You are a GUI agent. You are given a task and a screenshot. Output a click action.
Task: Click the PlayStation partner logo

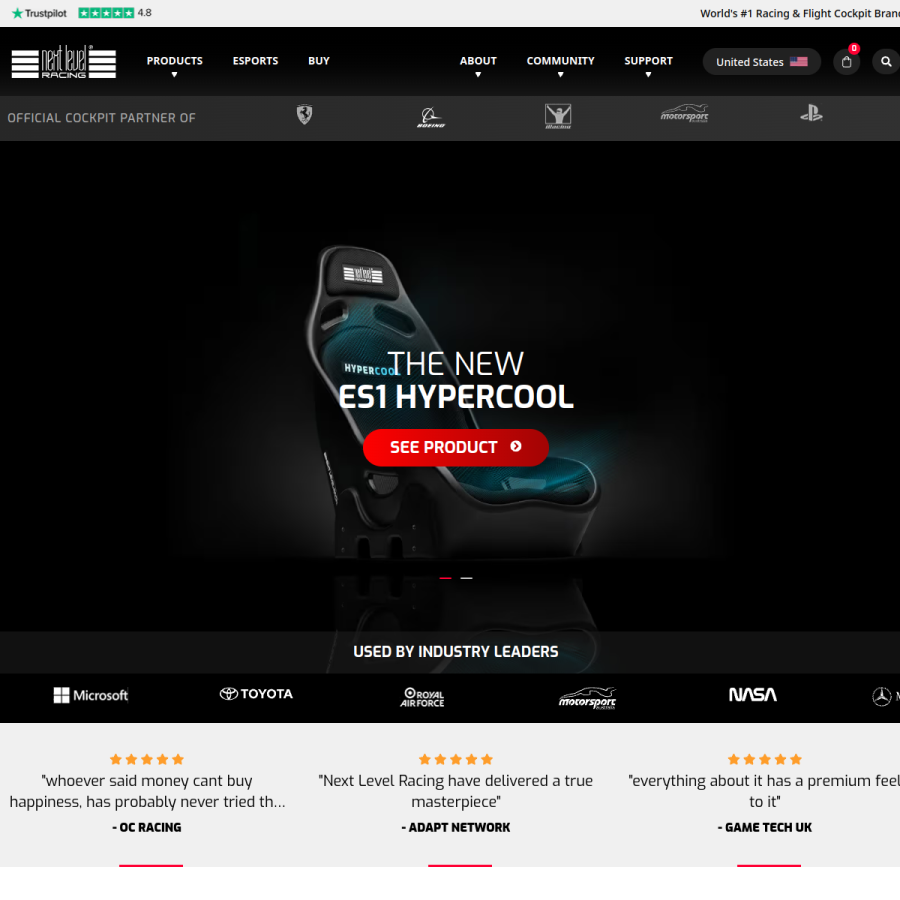[x=811, y=113]
